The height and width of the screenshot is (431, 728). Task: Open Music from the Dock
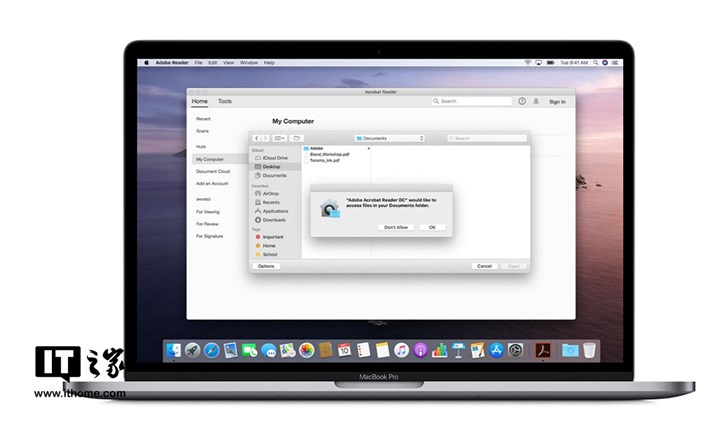(401, 350)
